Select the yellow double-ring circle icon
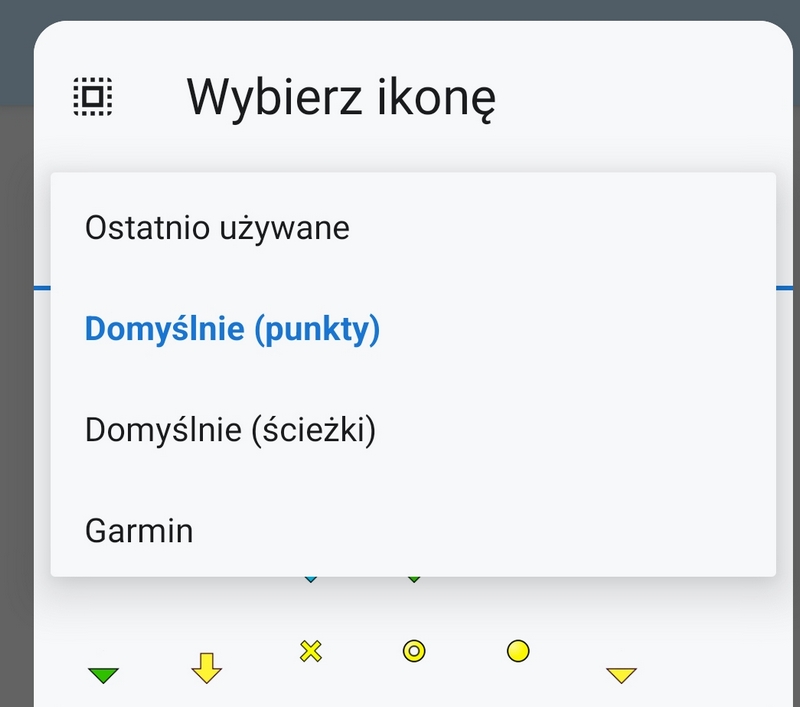This screenshot has width=800, height=707. [413, 652]
